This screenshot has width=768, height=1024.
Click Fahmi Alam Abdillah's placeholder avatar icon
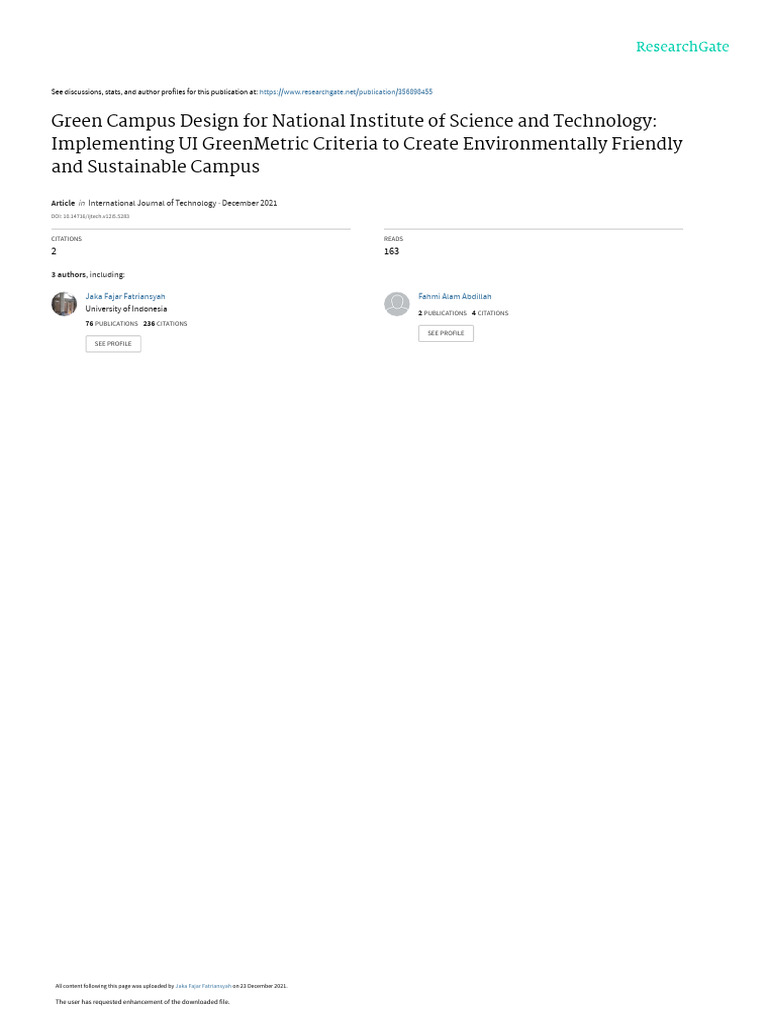[x=396, y=304]
